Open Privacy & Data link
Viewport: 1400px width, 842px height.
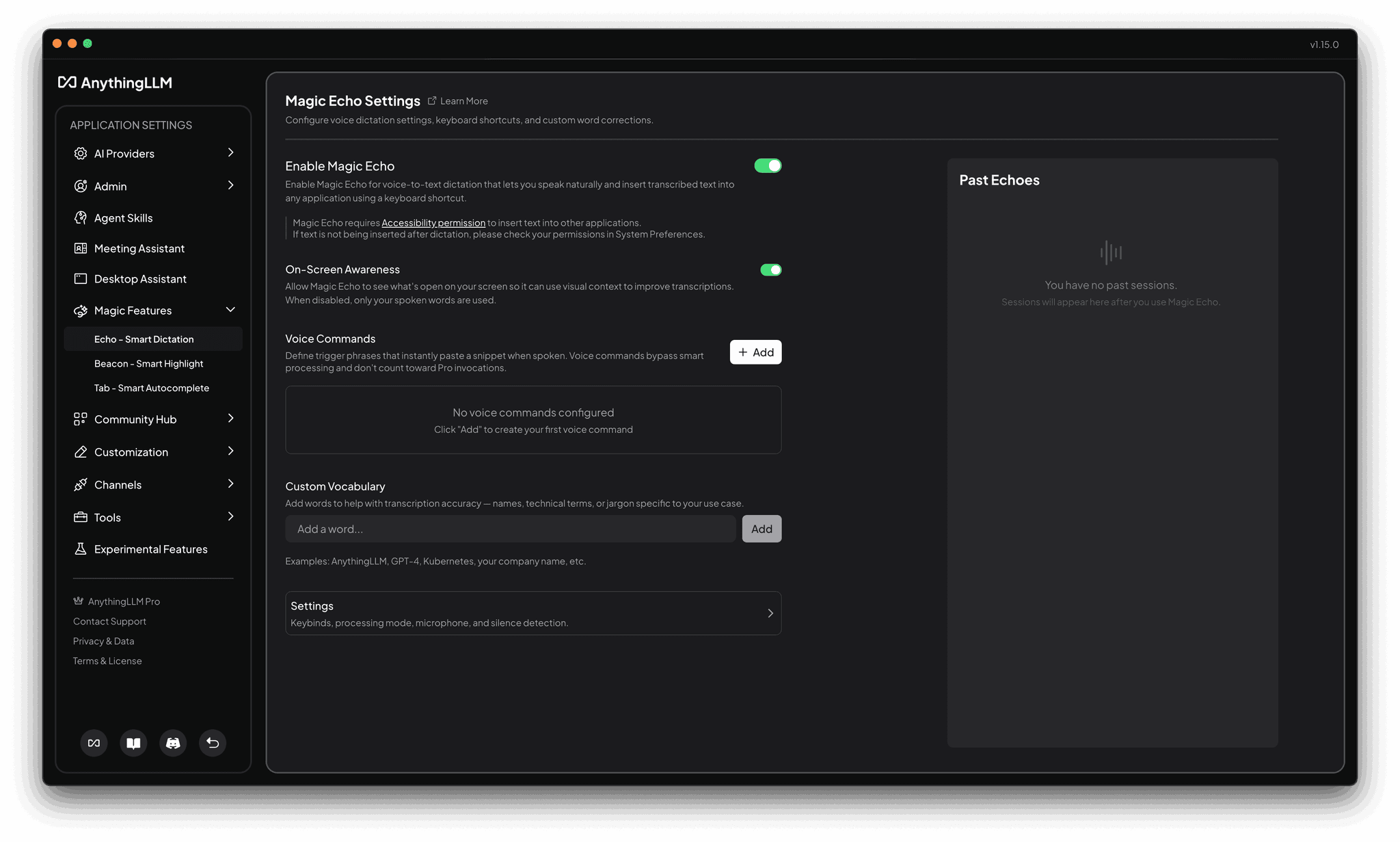pos(104,641)
